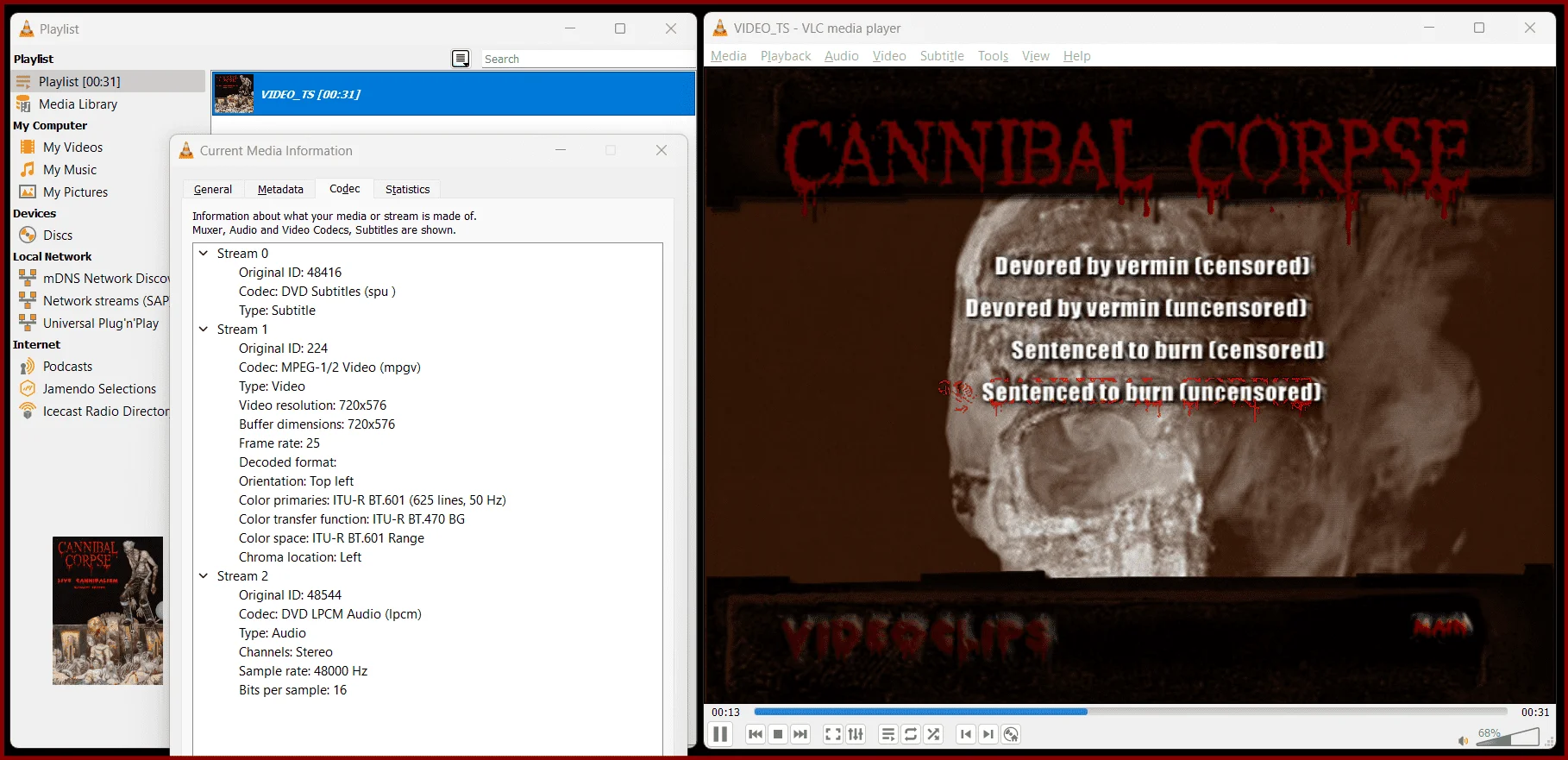Image resolution: width=1568 pixels, height=760 pixels.
Task: Open the Tools menu
Action: (x=994, y=56)
